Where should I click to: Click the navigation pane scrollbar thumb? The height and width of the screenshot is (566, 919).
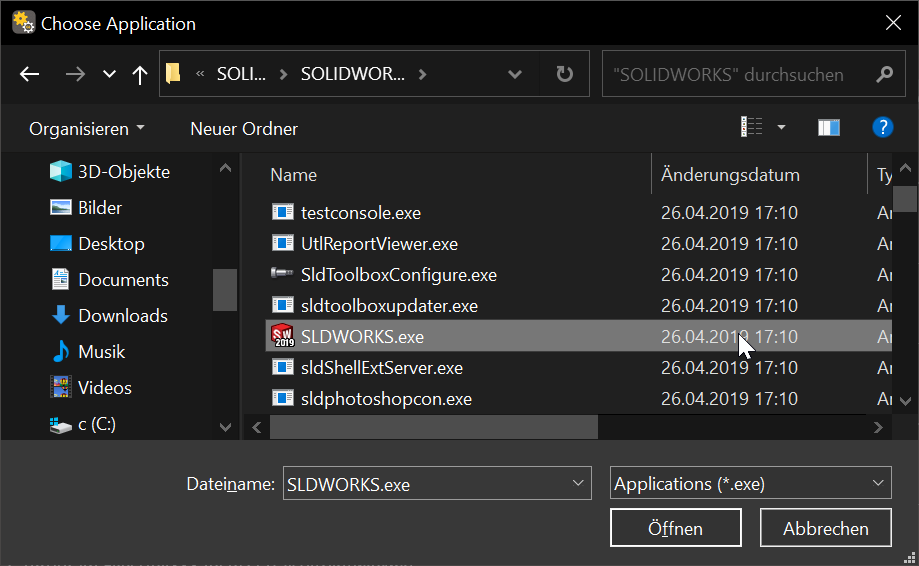[224, 289]
